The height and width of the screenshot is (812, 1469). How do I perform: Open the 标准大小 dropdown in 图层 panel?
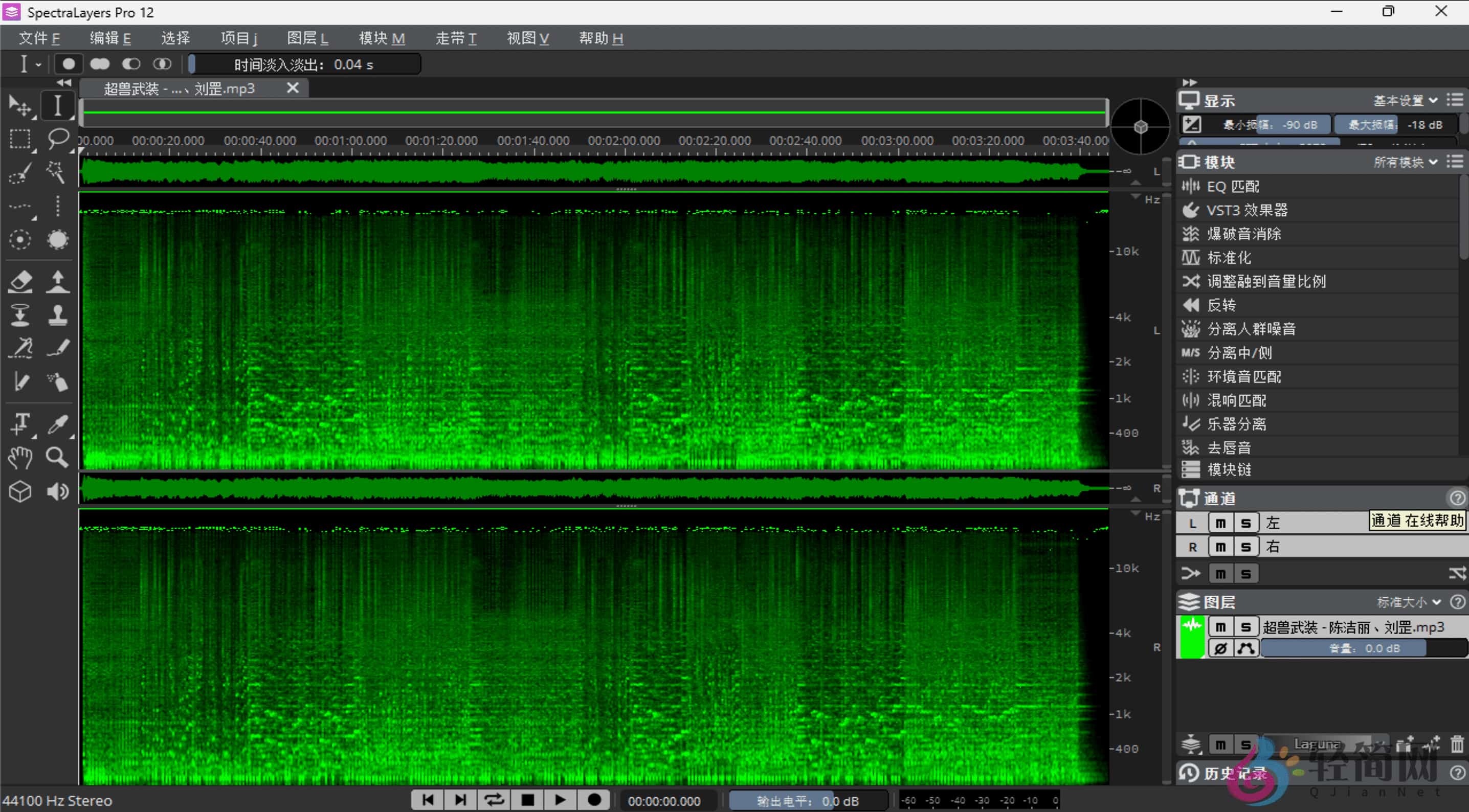pyautogui.click(x=1409, y=602)
